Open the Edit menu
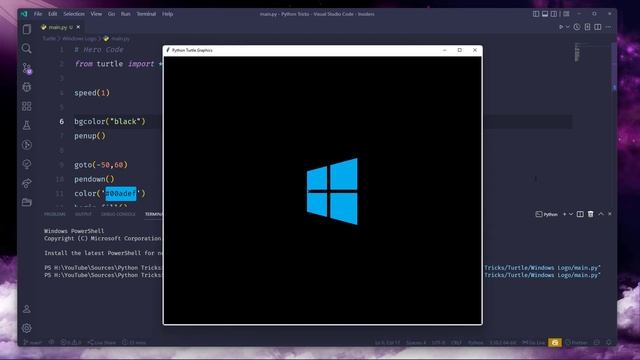 (53, 14)
